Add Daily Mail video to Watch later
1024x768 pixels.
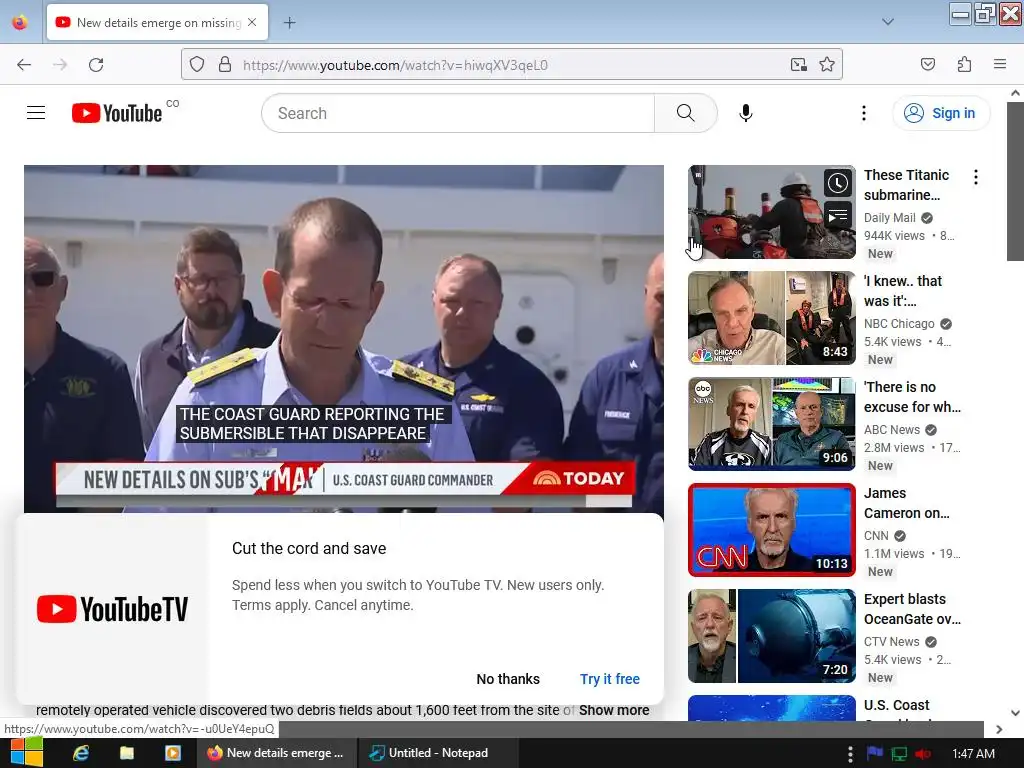coord(837,184)
